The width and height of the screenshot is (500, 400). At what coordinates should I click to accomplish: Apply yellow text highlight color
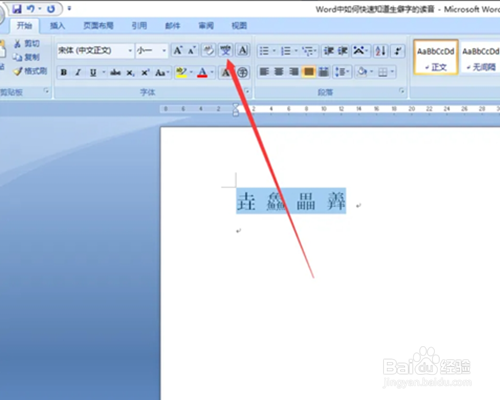click(181, 72)
